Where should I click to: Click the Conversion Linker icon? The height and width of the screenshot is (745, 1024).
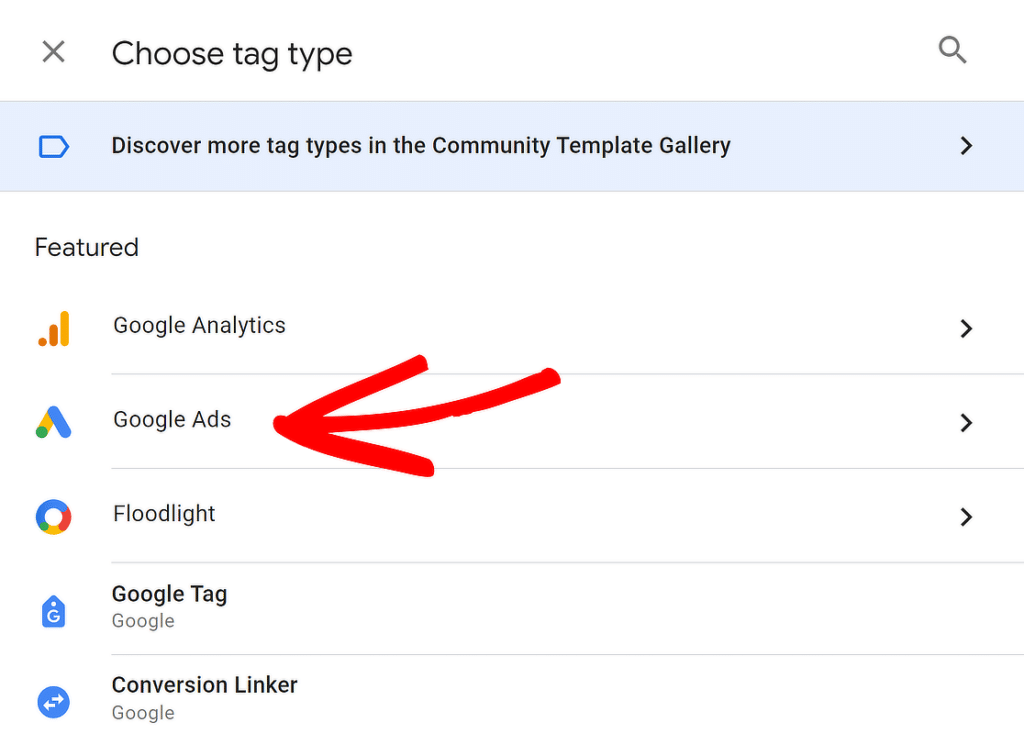pyautogui.click(x=53, y=702)
